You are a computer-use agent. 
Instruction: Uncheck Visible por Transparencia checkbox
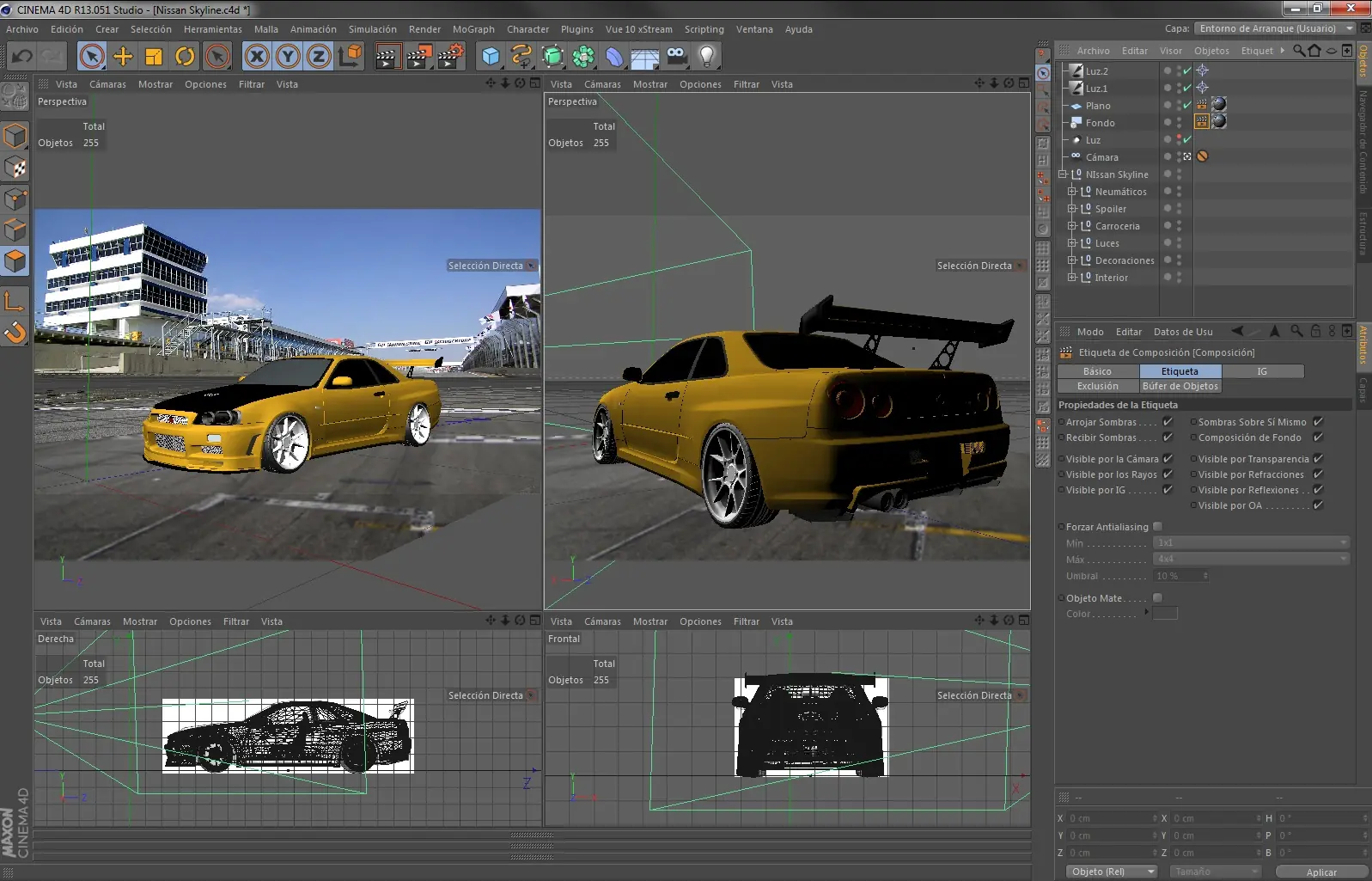coord(1318,459)
